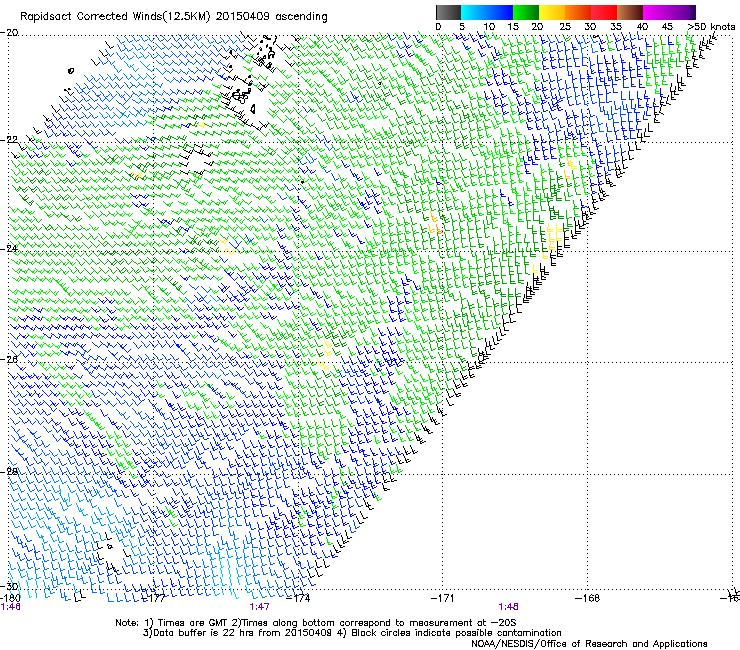Viewport: 740px width, 650px height.
Task: Click the brown 35-40 knots color bar segment
Action: pyautogui.click(x=630, y=12)
